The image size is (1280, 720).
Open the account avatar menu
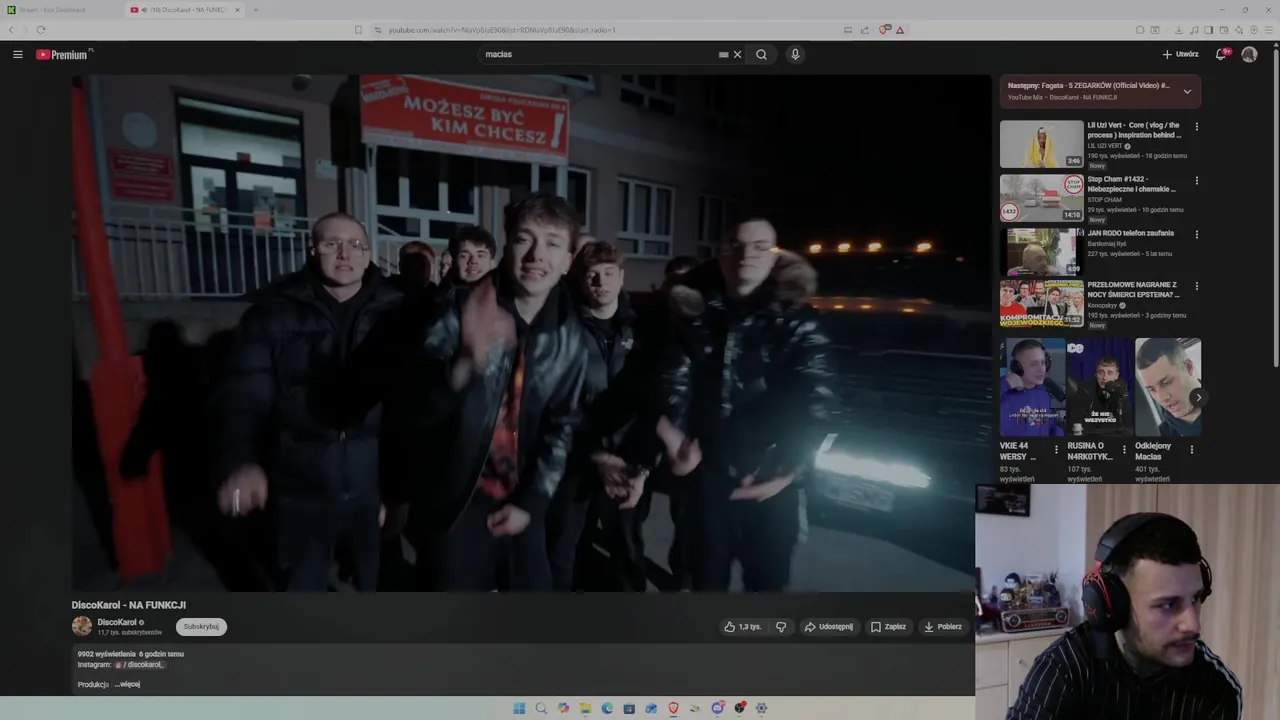tap(1249, 55)
